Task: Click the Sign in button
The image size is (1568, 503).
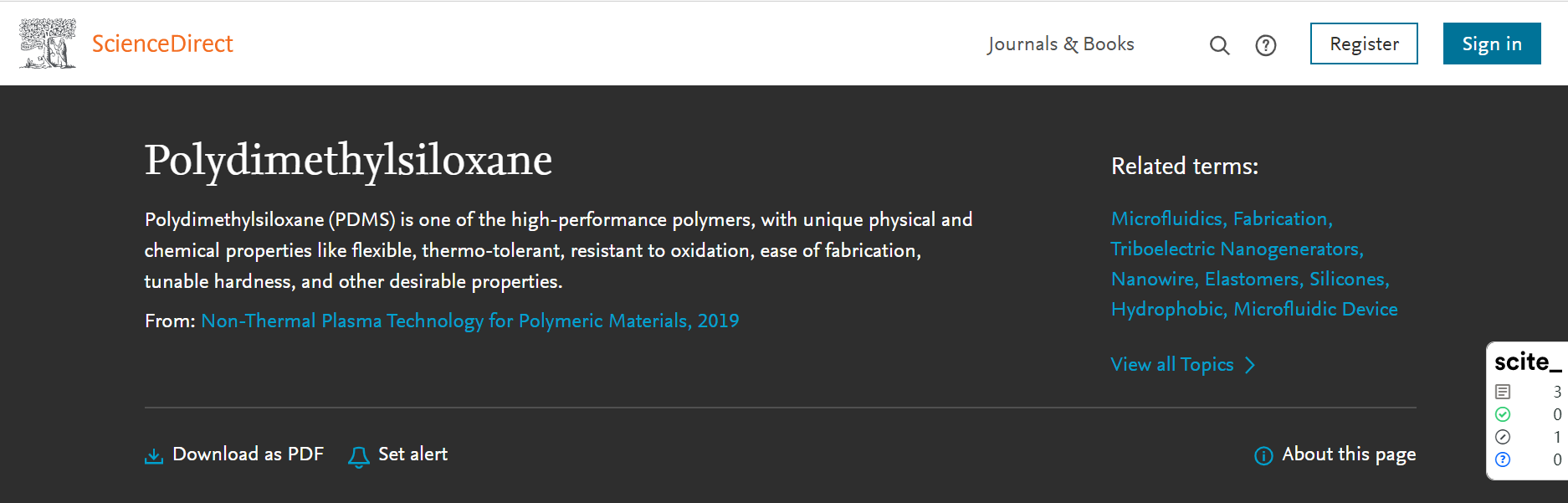Action: 1492,44
